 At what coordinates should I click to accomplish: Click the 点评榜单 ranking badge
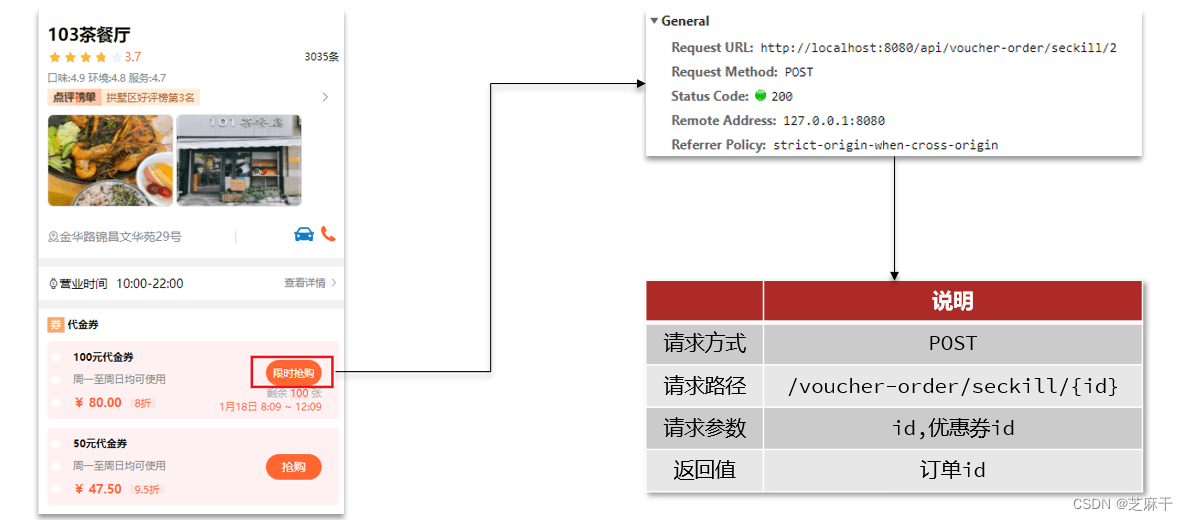[x=75, y=97]
